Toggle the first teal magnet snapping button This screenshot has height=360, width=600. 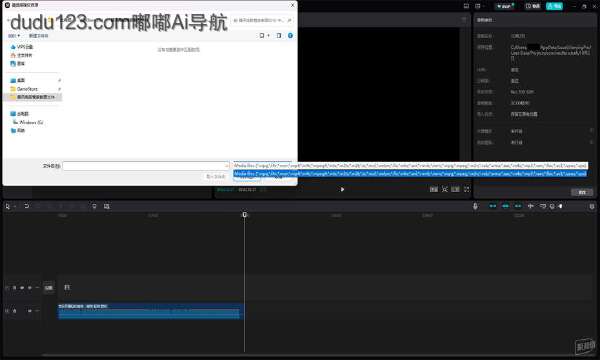point(492,206)
